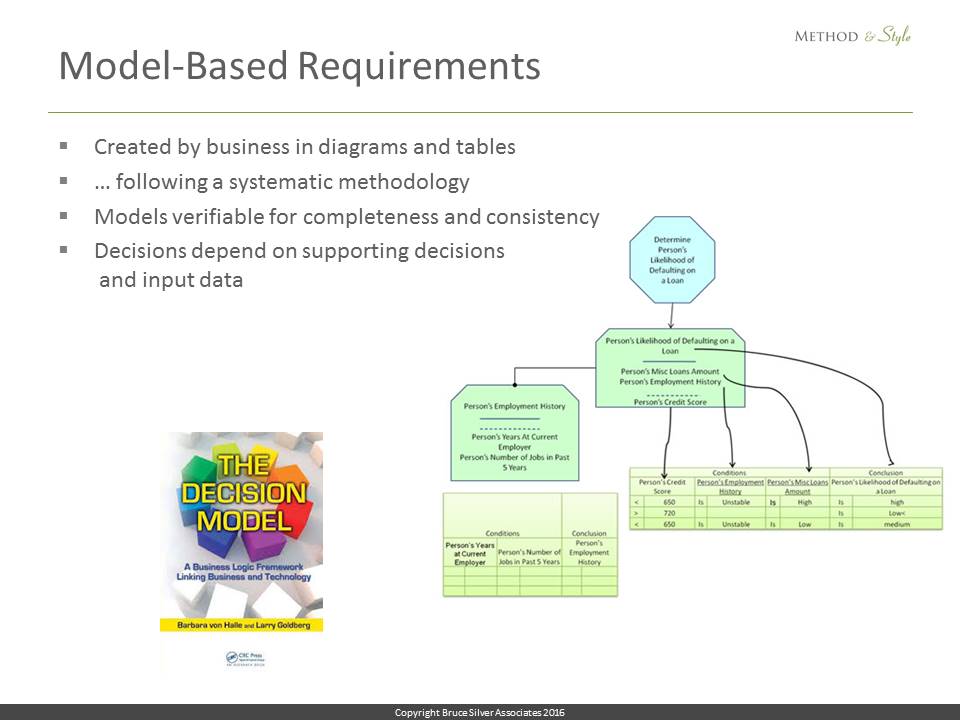Click the 'Person's Credit Score' column header
The image size is (960, 720).
tap(662, 486)
